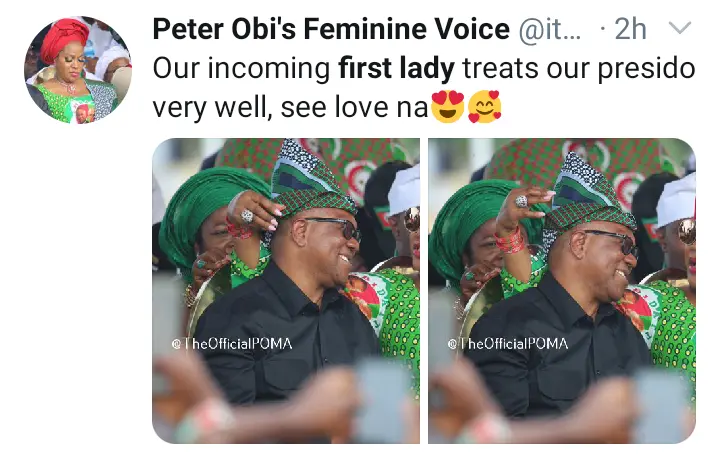720x462 pixels.
Task: Click the smiling face with hearts emoji
Action: (x=484, y=107)
